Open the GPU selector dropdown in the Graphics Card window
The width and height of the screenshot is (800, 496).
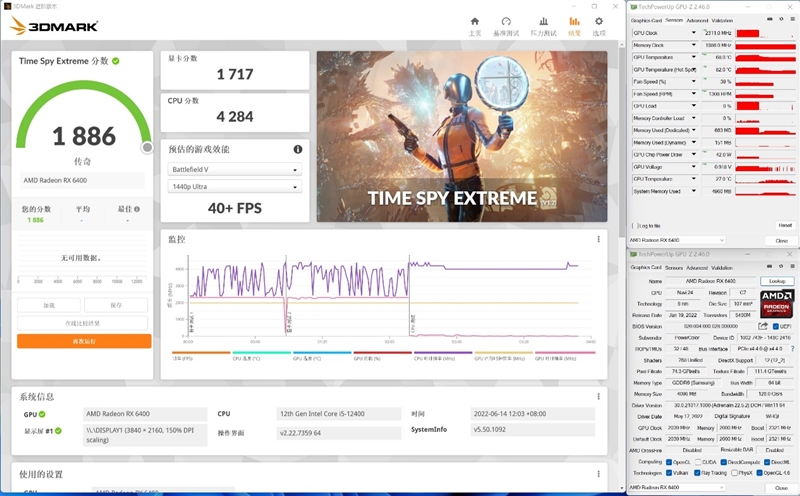coord(677,488)
